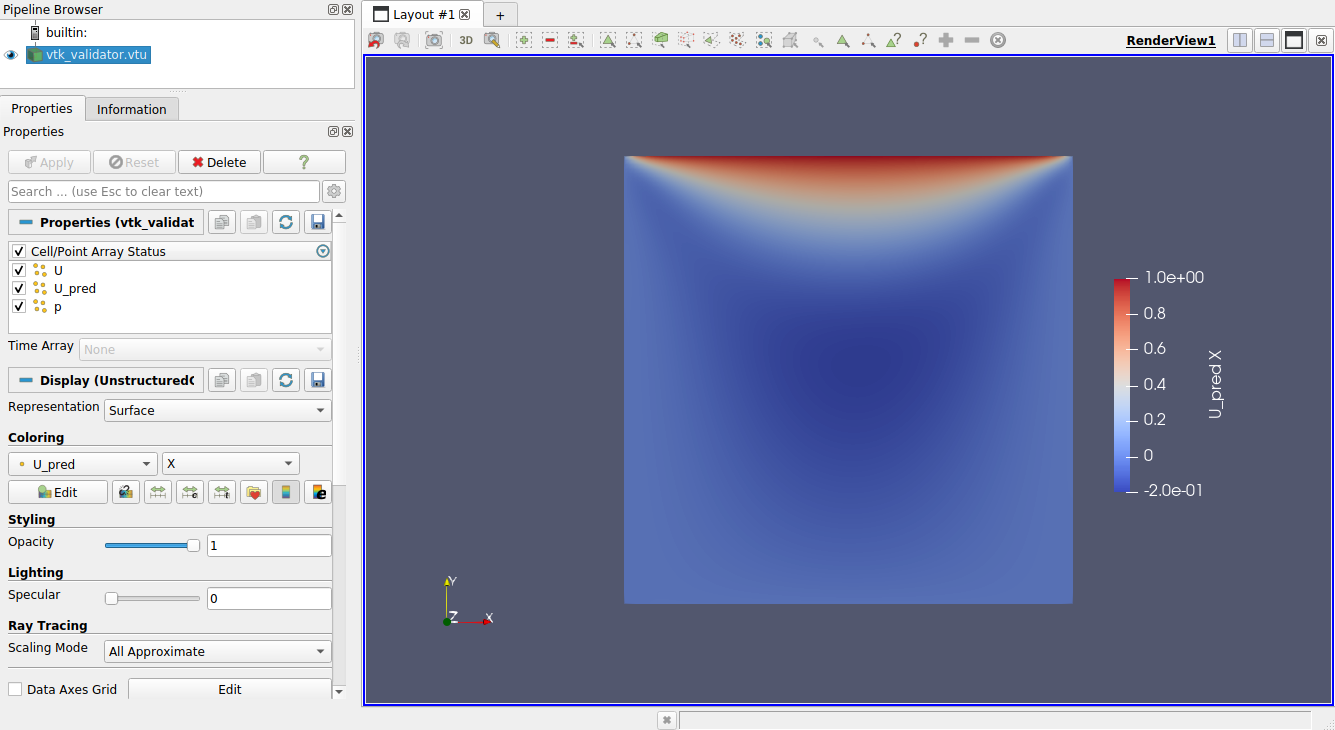Screen dimensions: 1335x730
Task: Toggle color legend visibility icon
Action: point(286,492)
